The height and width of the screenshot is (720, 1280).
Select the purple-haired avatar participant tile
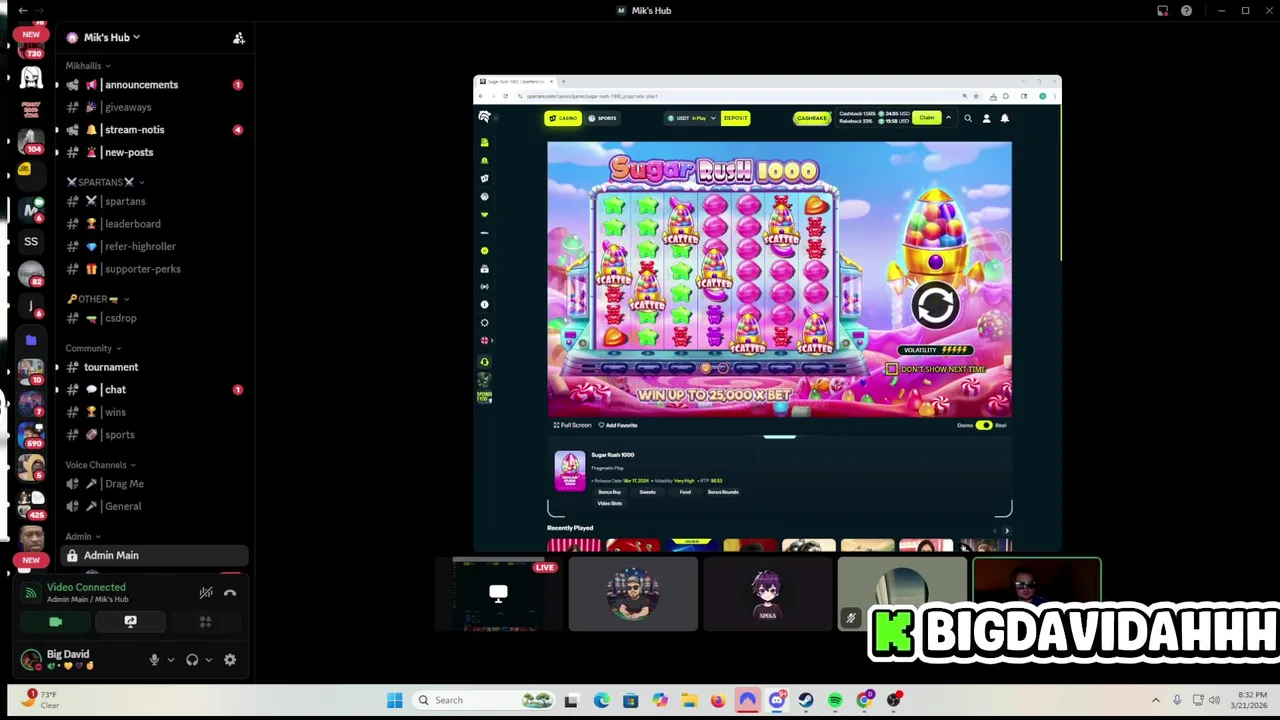pos(767,595)
